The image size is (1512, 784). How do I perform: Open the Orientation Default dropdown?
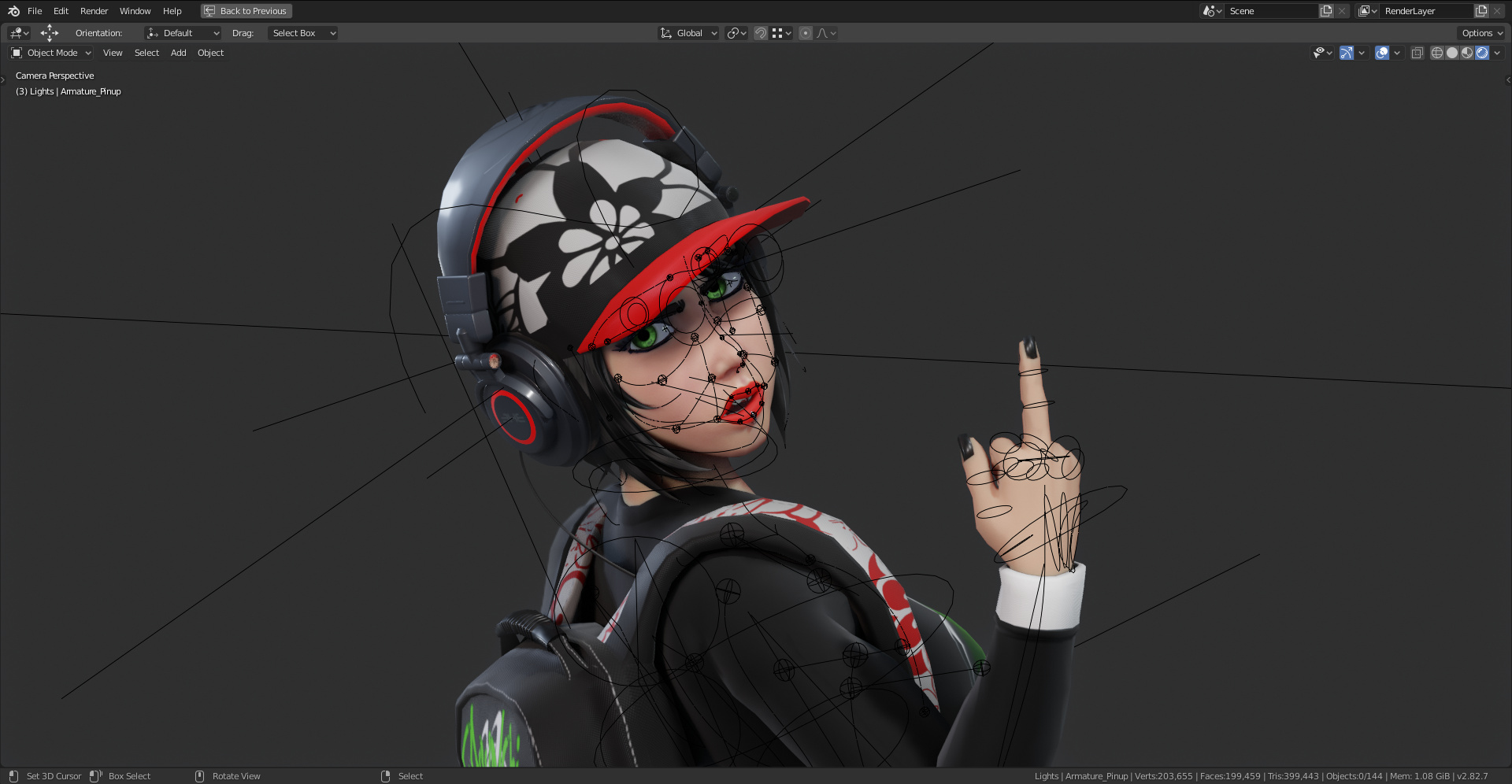[183, 33]
